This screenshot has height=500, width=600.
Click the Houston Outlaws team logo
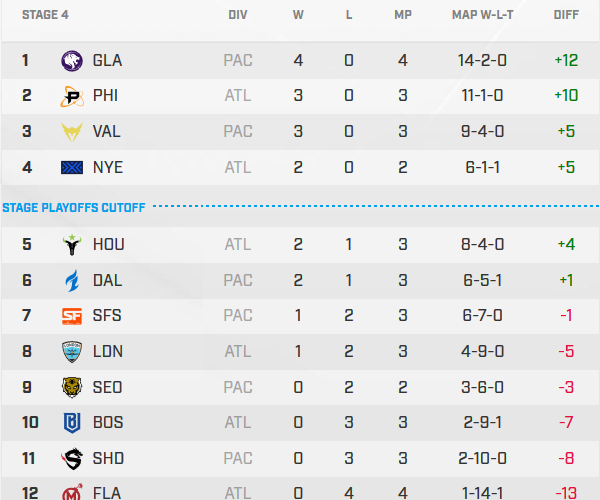73,244
